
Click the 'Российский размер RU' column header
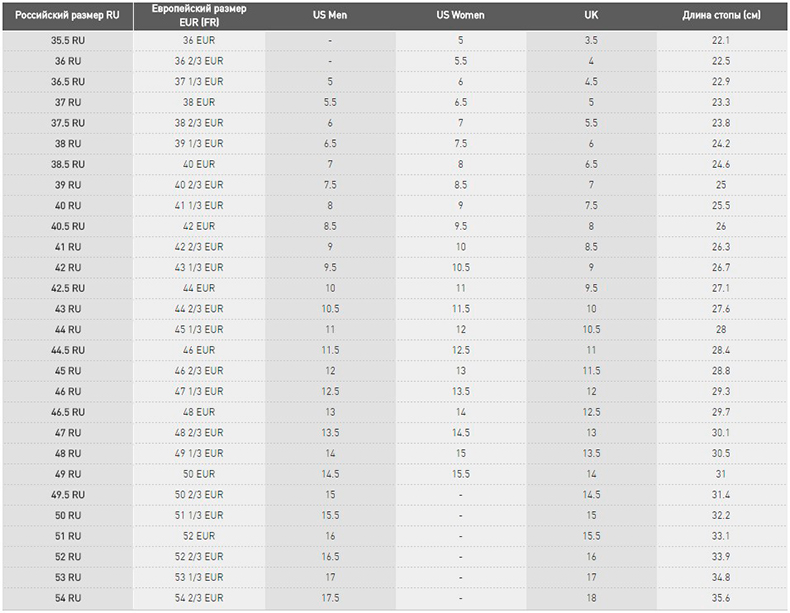pos(68,15)
